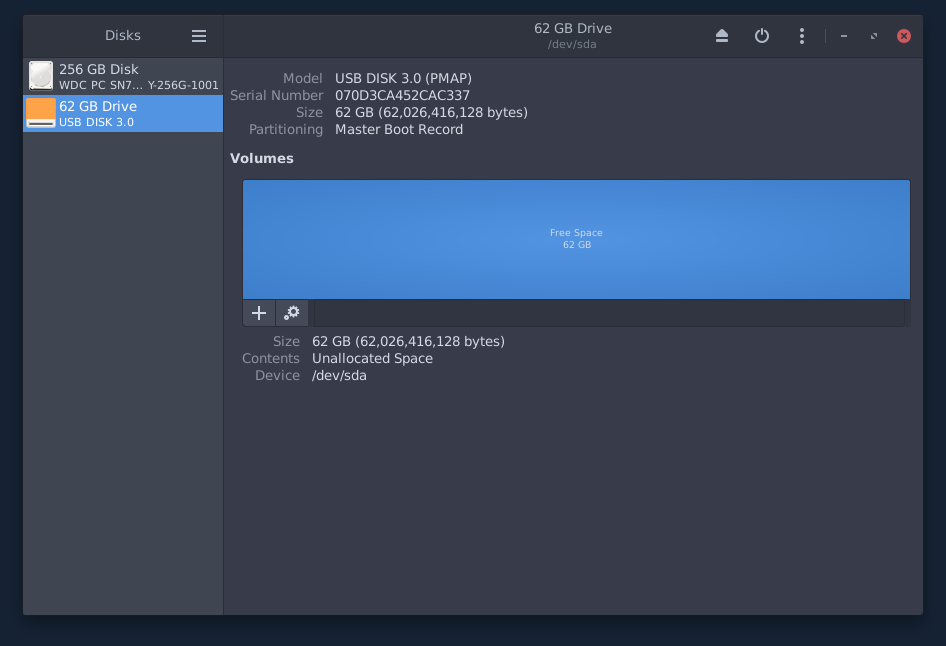946x646 pixels.
Task: Open the drive options three-dot menu
Action: pyautogui.click(x=802, y=36)
